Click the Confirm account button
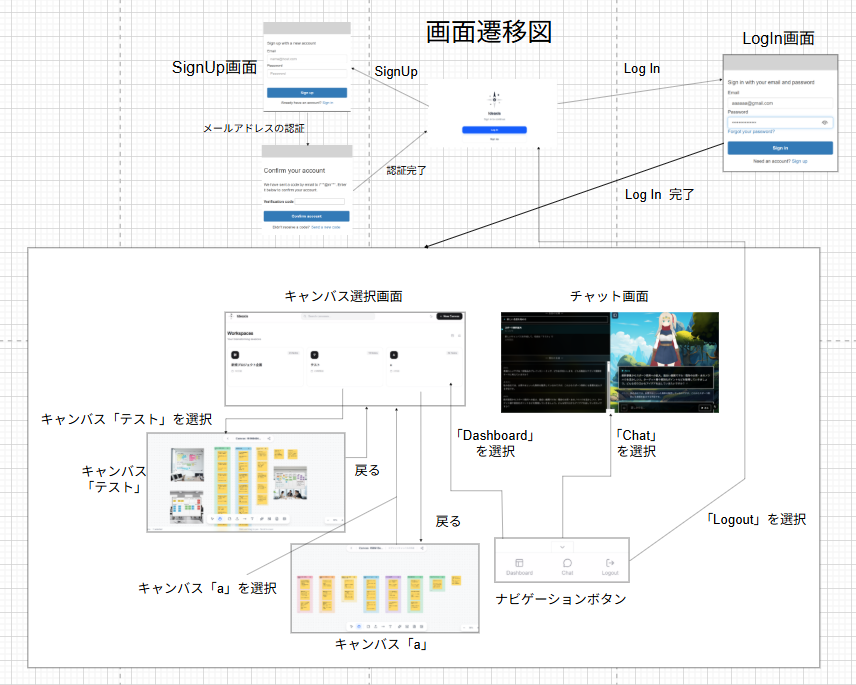 coord(306,216)
